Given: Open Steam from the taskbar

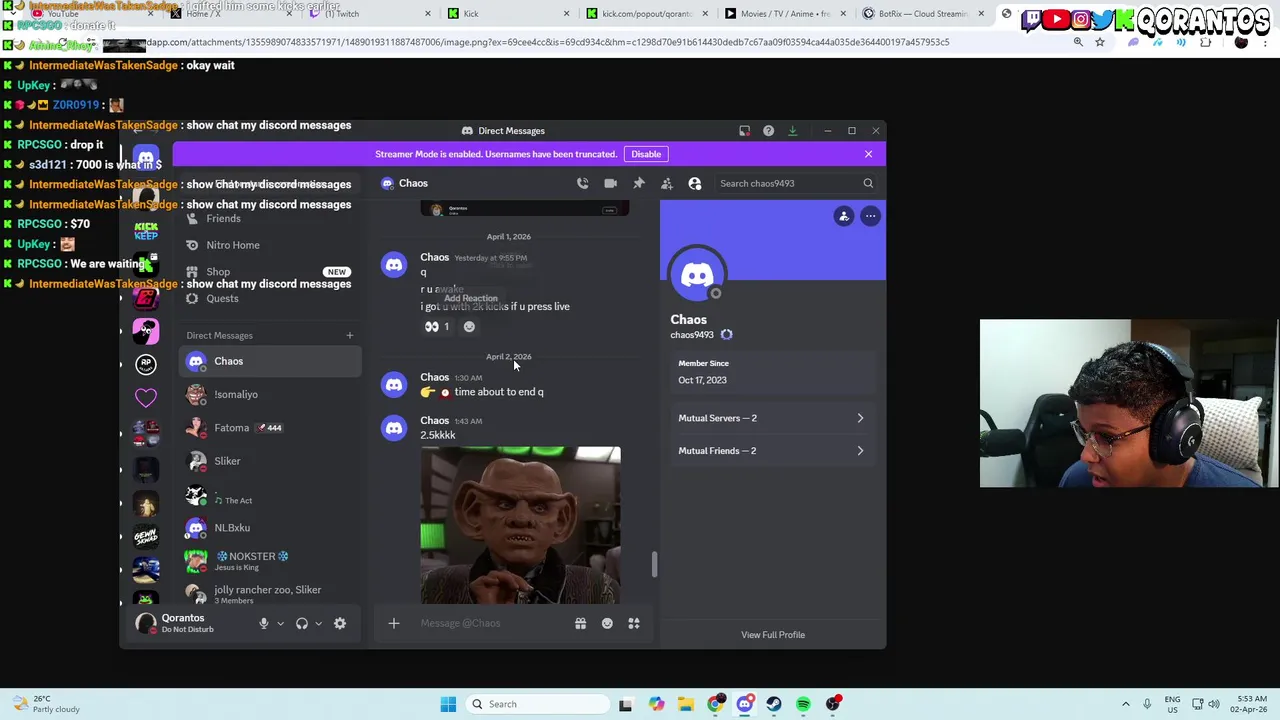Looking at the screenshot, I should pyautogui.click(x=774, y=704).
